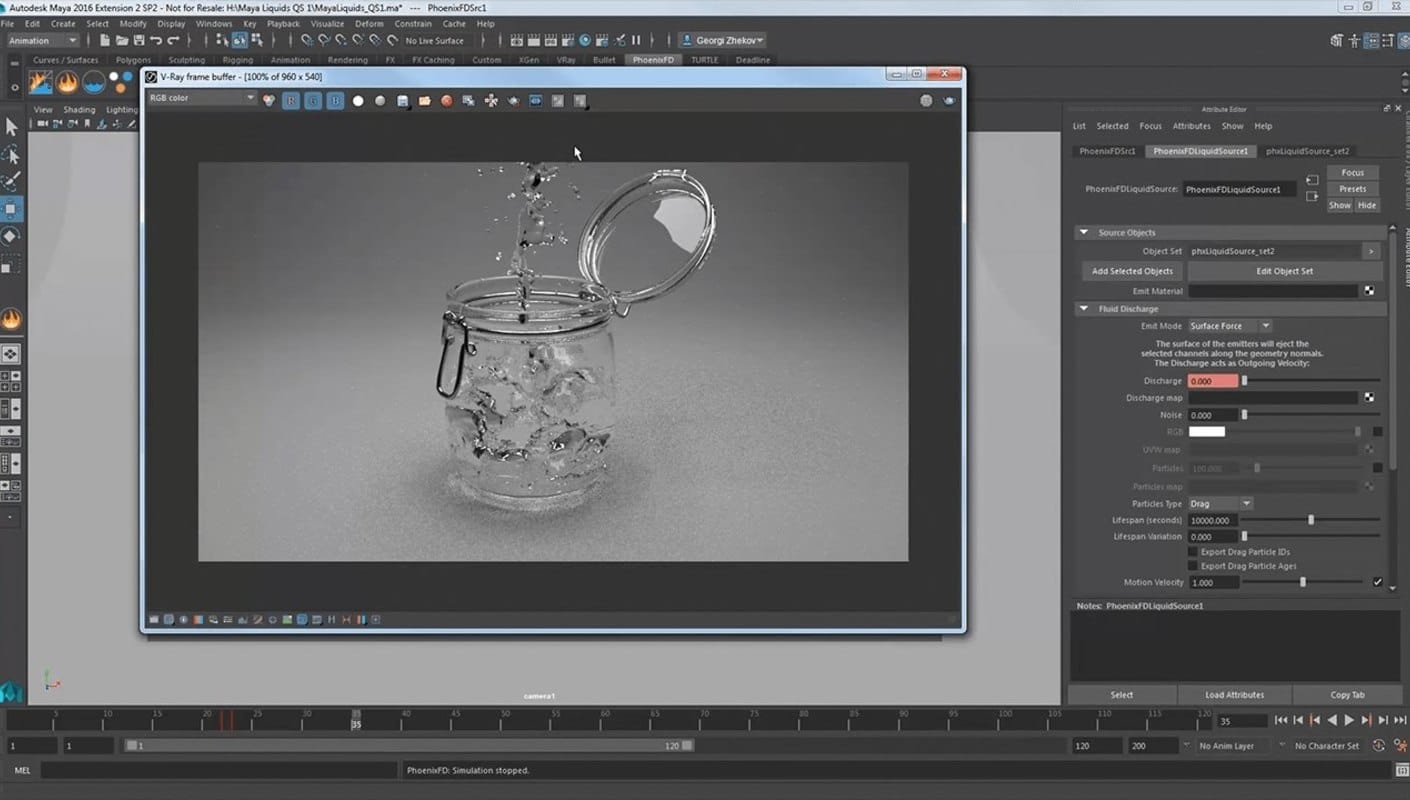Open the Particles Type dropdown
Viewport: 1410px width, 800px height.
[1219, 503]
